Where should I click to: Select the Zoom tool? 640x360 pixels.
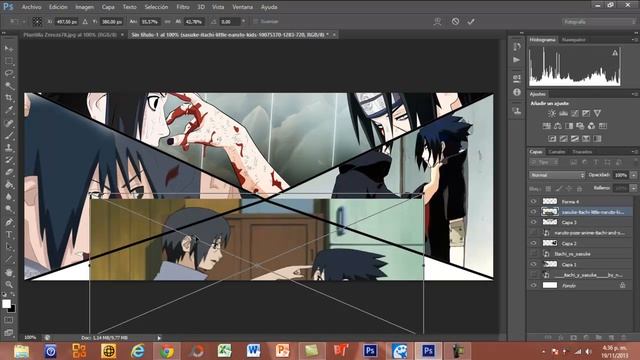(x=9, y=284)
